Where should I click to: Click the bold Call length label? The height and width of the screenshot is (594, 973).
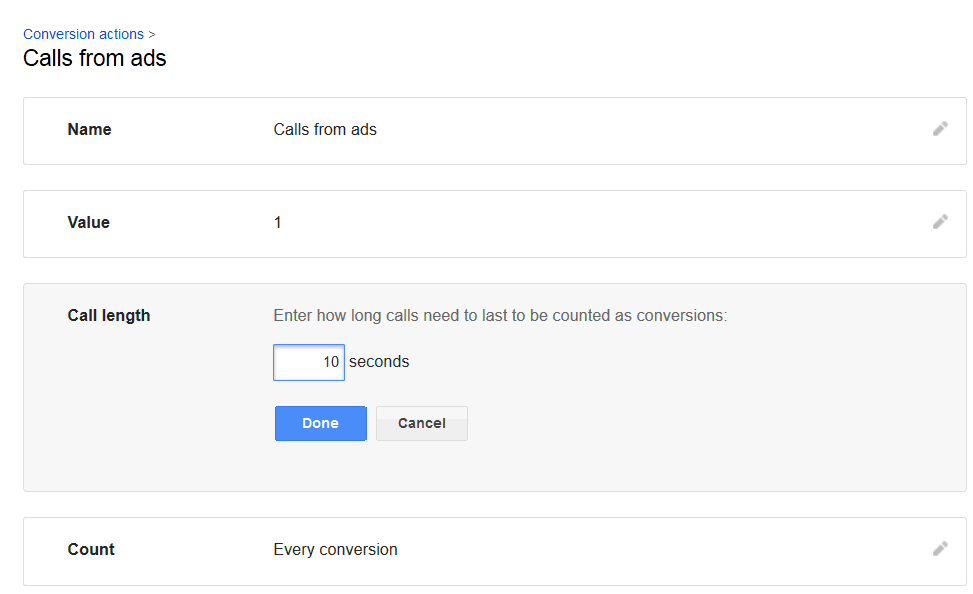tap(108, 315)
